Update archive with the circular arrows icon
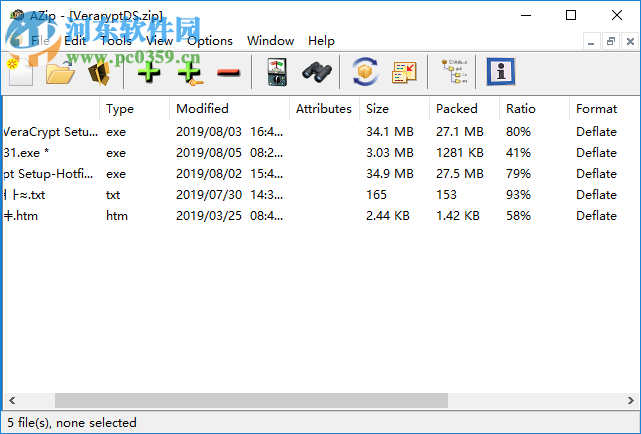Screen dimensions: 641x434 (365, 72)
